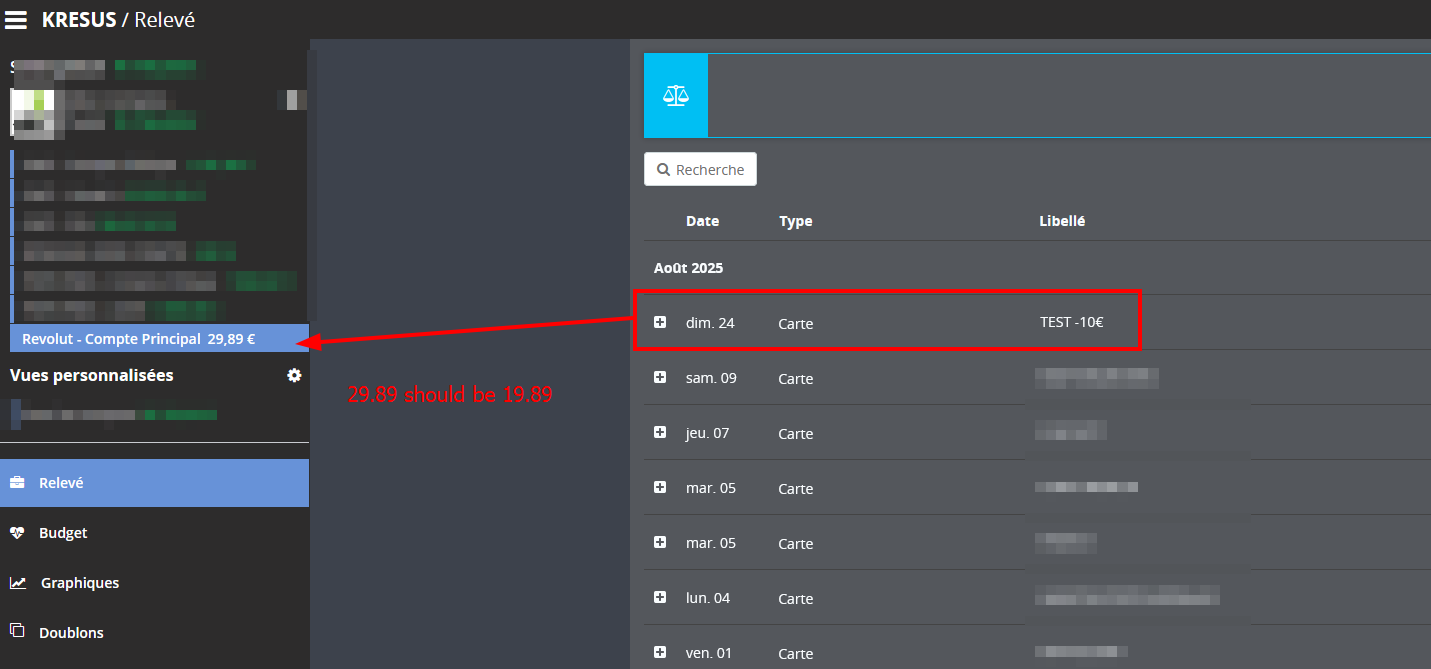Click the Graphiques line chart icon
Screen dimensions: 1431x669
18,583
